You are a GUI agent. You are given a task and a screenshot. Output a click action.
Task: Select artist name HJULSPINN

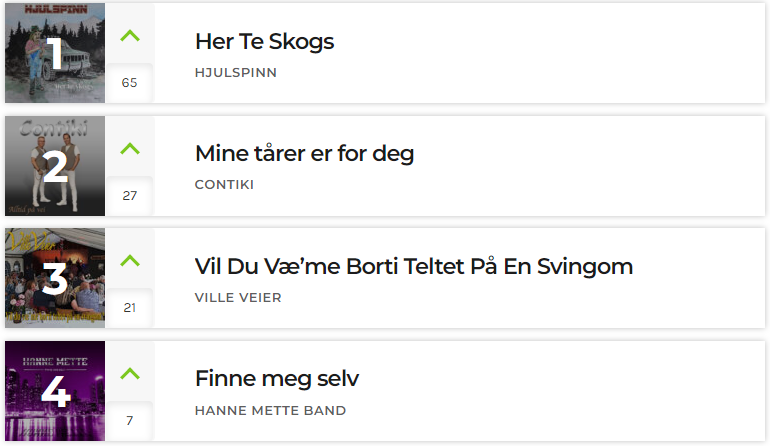point(236,73)
